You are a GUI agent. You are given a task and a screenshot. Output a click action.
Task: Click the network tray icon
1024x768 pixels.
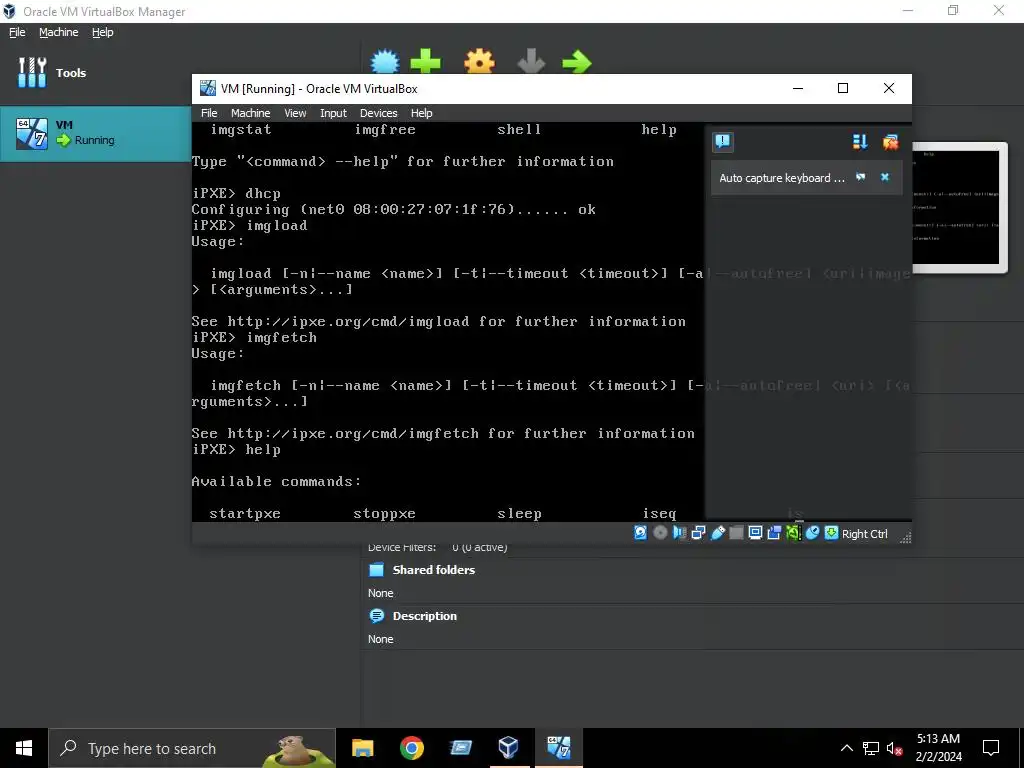pyautogui.click(x=871, y=748)
